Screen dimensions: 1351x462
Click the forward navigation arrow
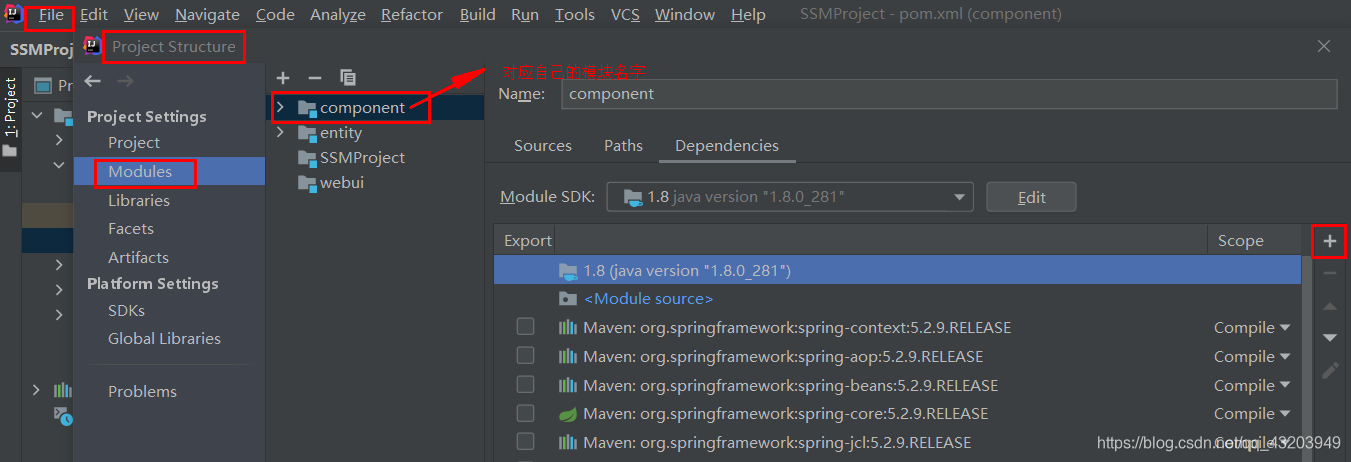pos(125,81)
